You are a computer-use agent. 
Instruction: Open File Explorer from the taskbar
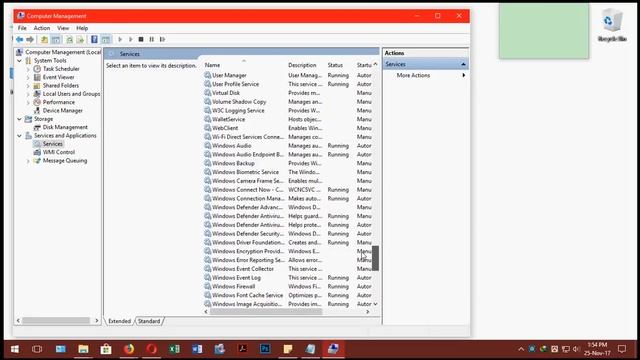(x=83, y=349)
